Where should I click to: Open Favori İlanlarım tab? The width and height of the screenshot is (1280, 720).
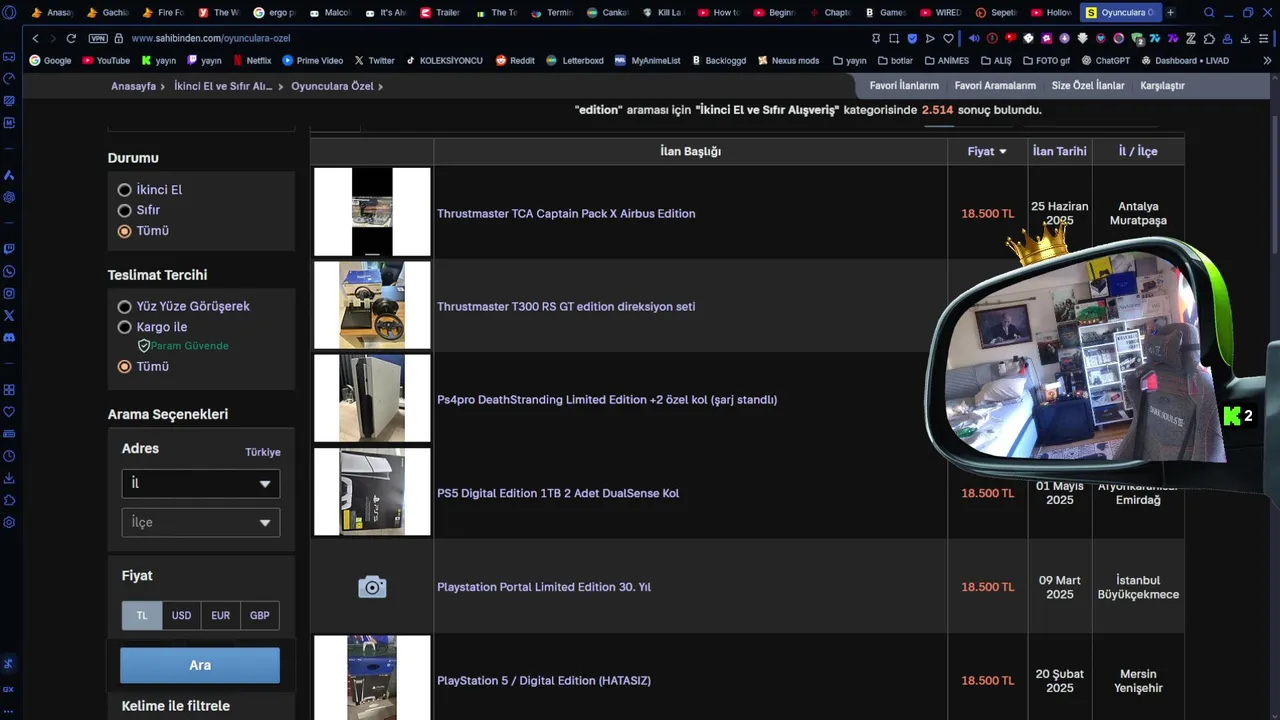[904, 86]
